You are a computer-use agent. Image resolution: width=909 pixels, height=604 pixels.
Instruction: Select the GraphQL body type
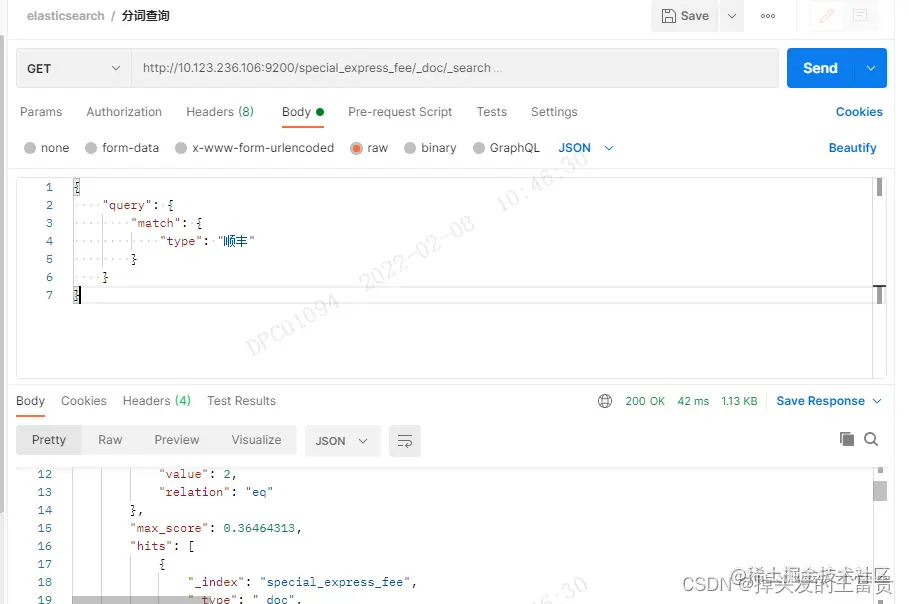(x=506, y=148)
